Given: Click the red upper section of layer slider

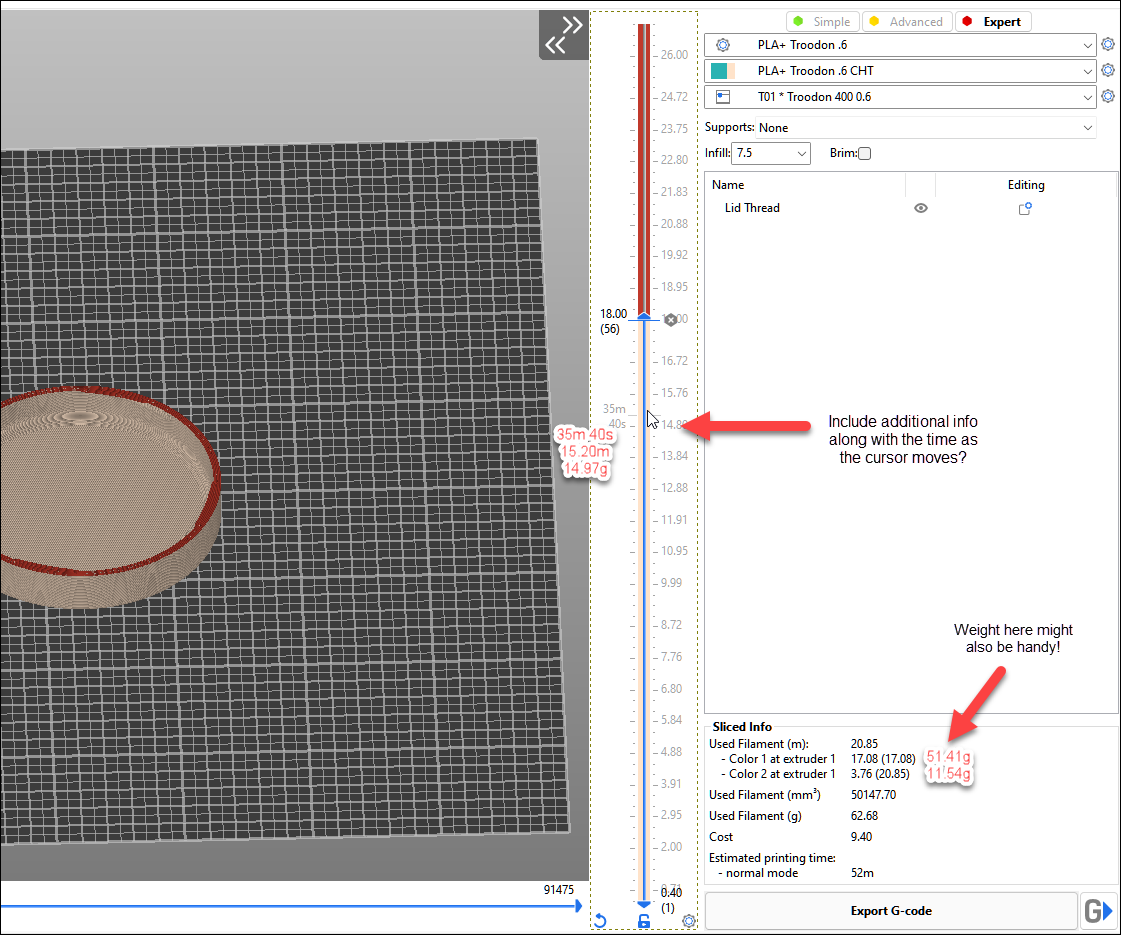Looking at the screenshot, I should pos(643,168).
